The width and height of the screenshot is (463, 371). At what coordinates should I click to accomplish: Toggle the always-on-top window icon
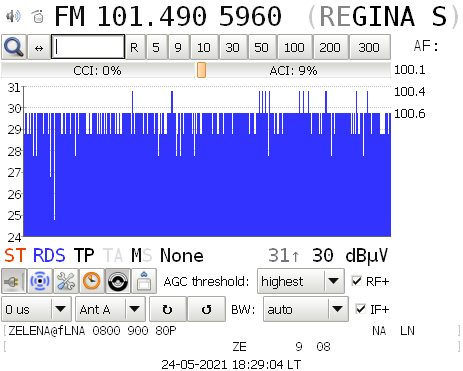click(x=144, y=281)
